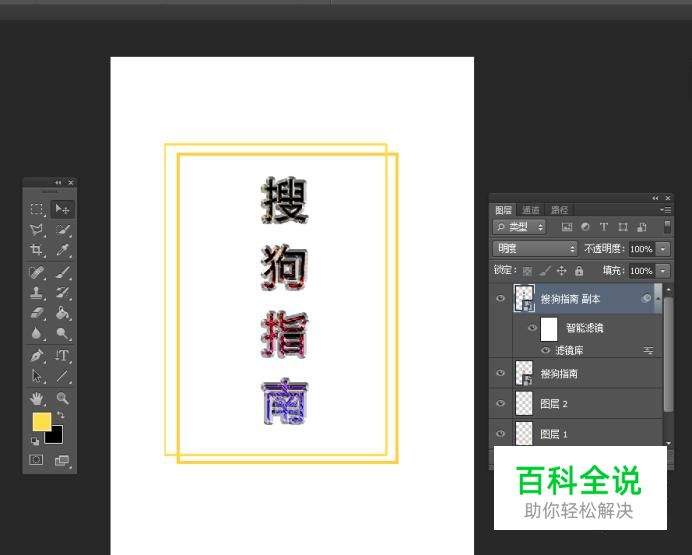Viewport: 692px width, 555px height.
Task: Select the Quick Selection tool
Action: pyautogui.click(x=63, y=229)
